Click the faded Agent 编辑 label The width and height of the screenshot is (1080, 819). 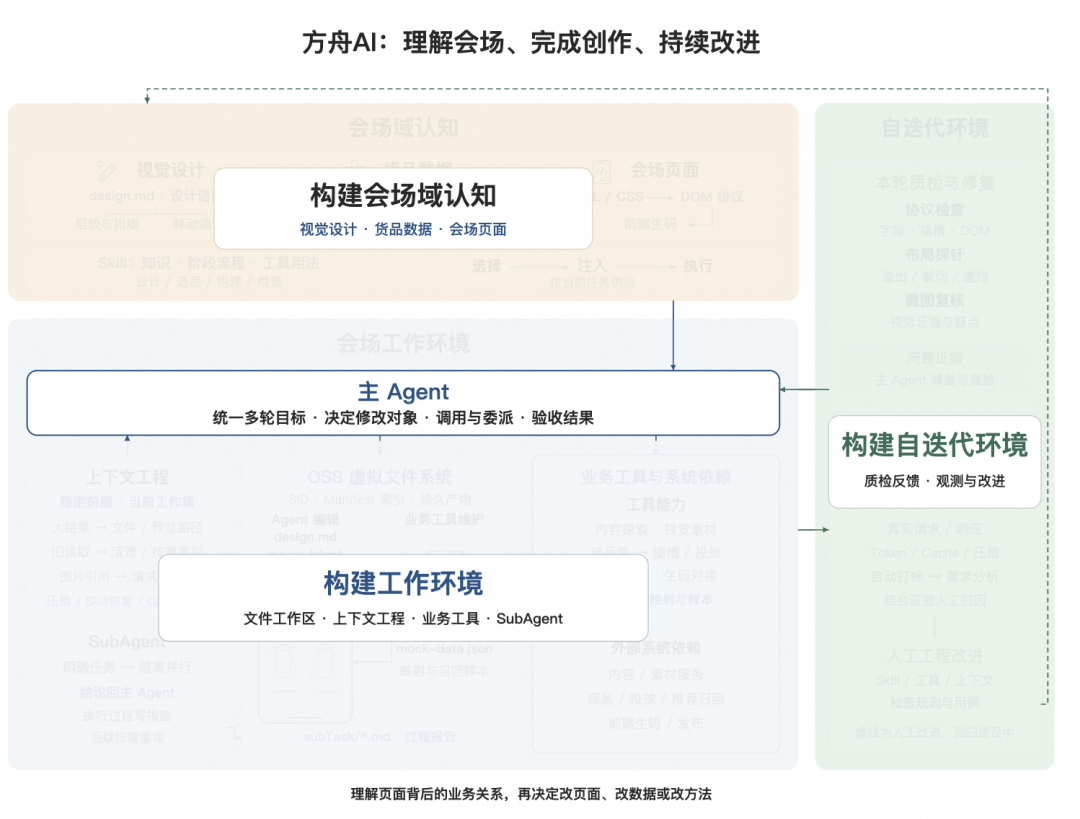tap(305, 519)
